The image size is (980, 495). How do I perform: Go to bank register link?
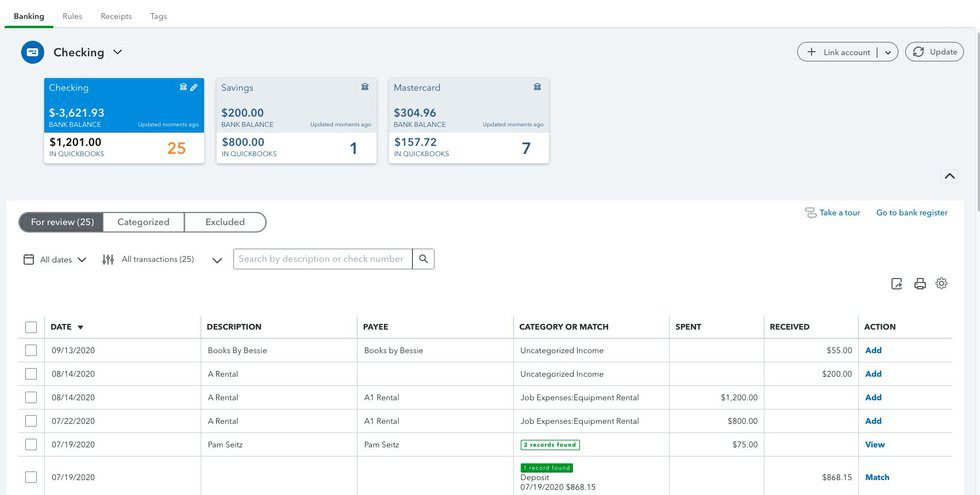pyautogui.click(x=911, y=213)
